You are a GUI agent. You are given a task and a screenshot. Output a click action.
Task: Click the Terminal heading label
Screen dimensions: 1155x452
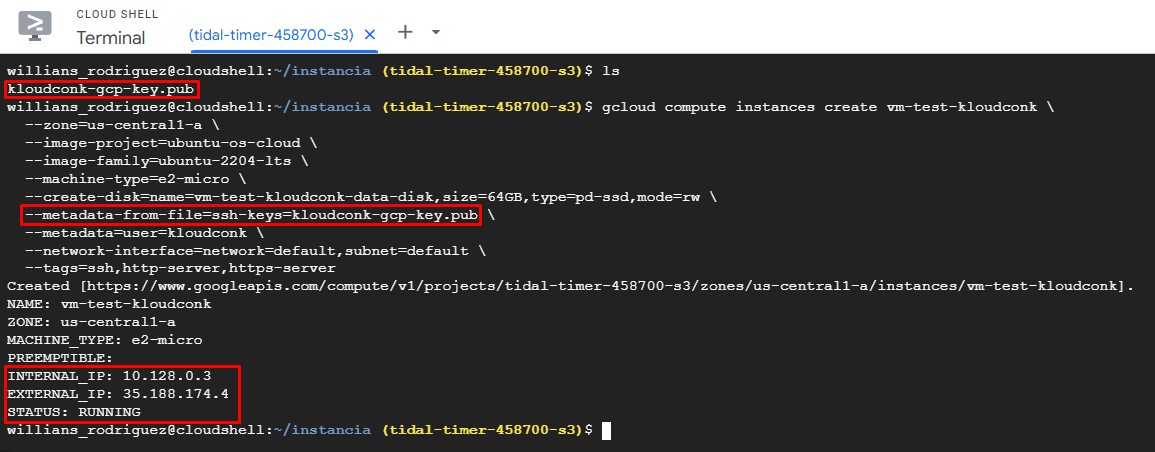coord(110,38)
